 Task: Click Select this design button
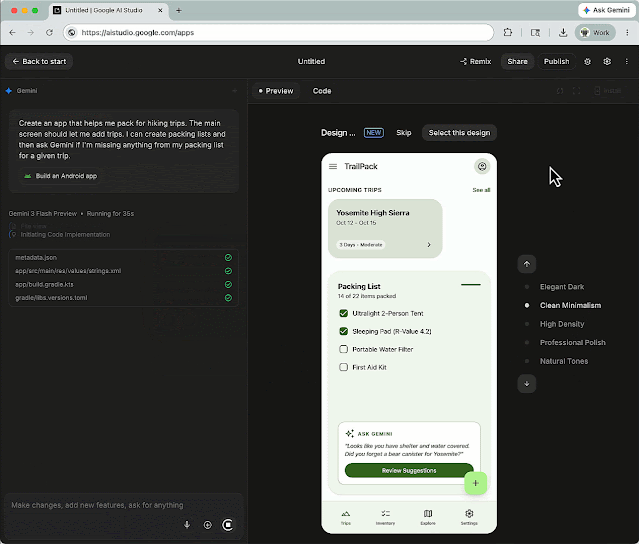click(459, 133)
